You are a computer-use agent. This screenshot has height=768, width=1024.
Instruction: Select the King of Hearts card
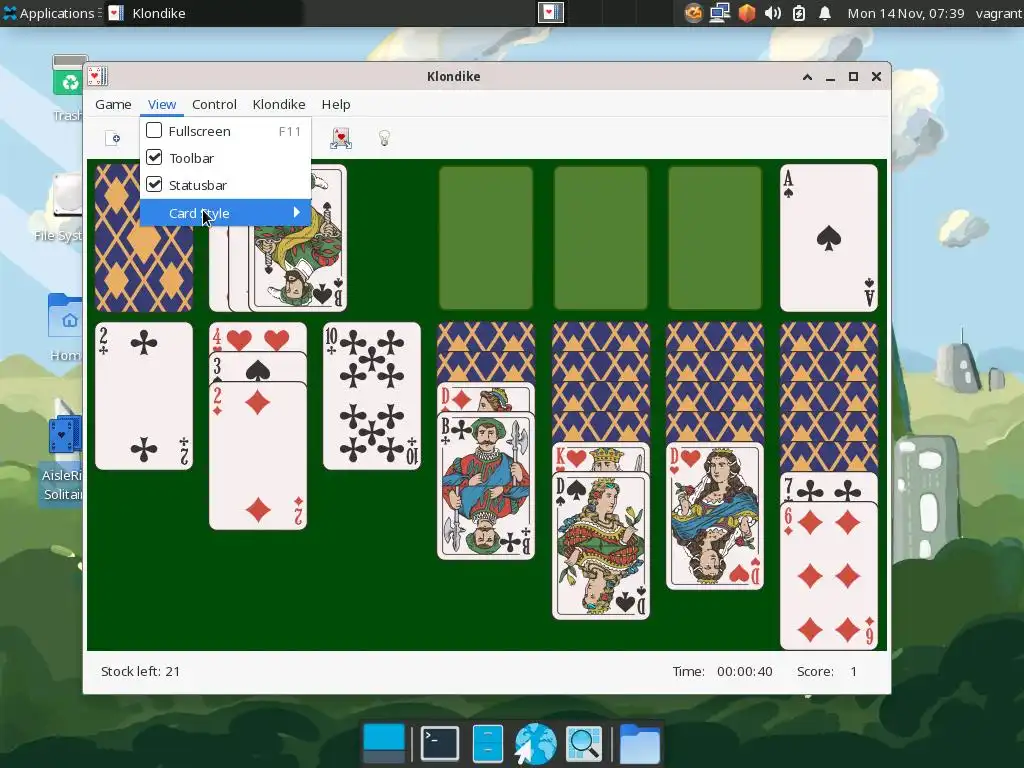coord(601,457)
